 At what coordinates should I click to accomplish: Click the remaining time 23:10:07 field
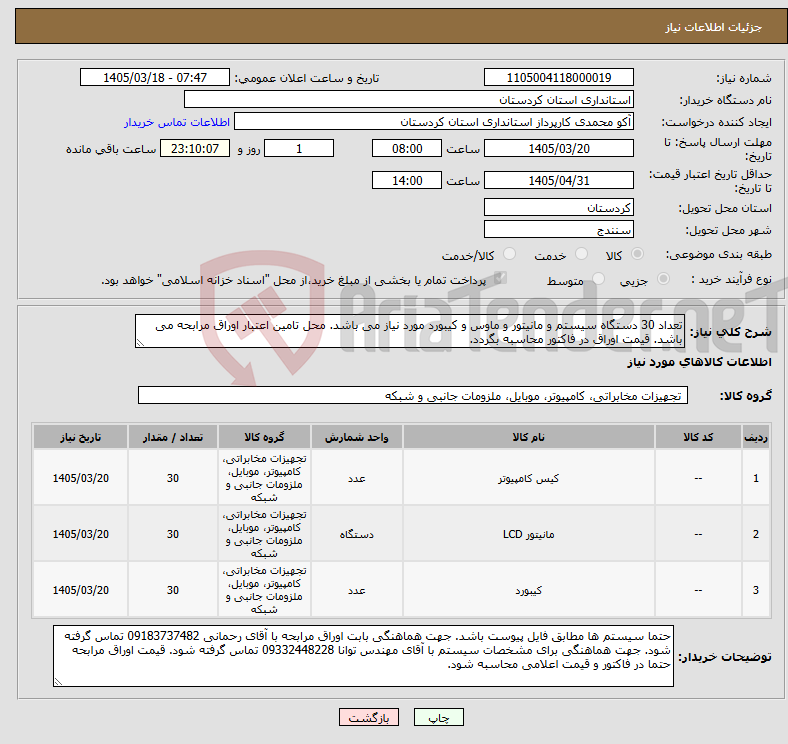click(195, 148)
